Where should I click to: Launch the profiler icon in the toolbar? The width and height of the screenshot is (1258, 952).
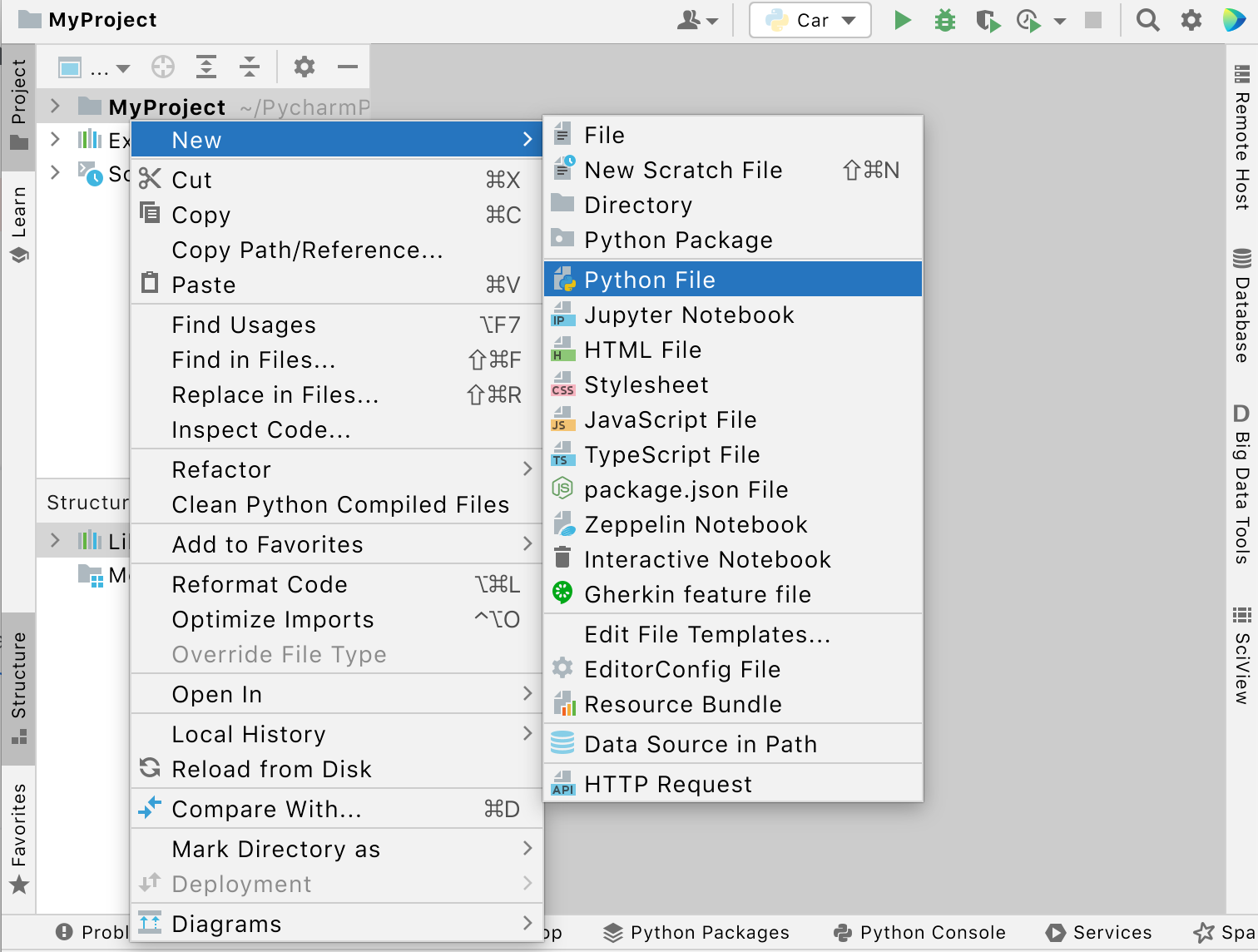[1028, 20]
